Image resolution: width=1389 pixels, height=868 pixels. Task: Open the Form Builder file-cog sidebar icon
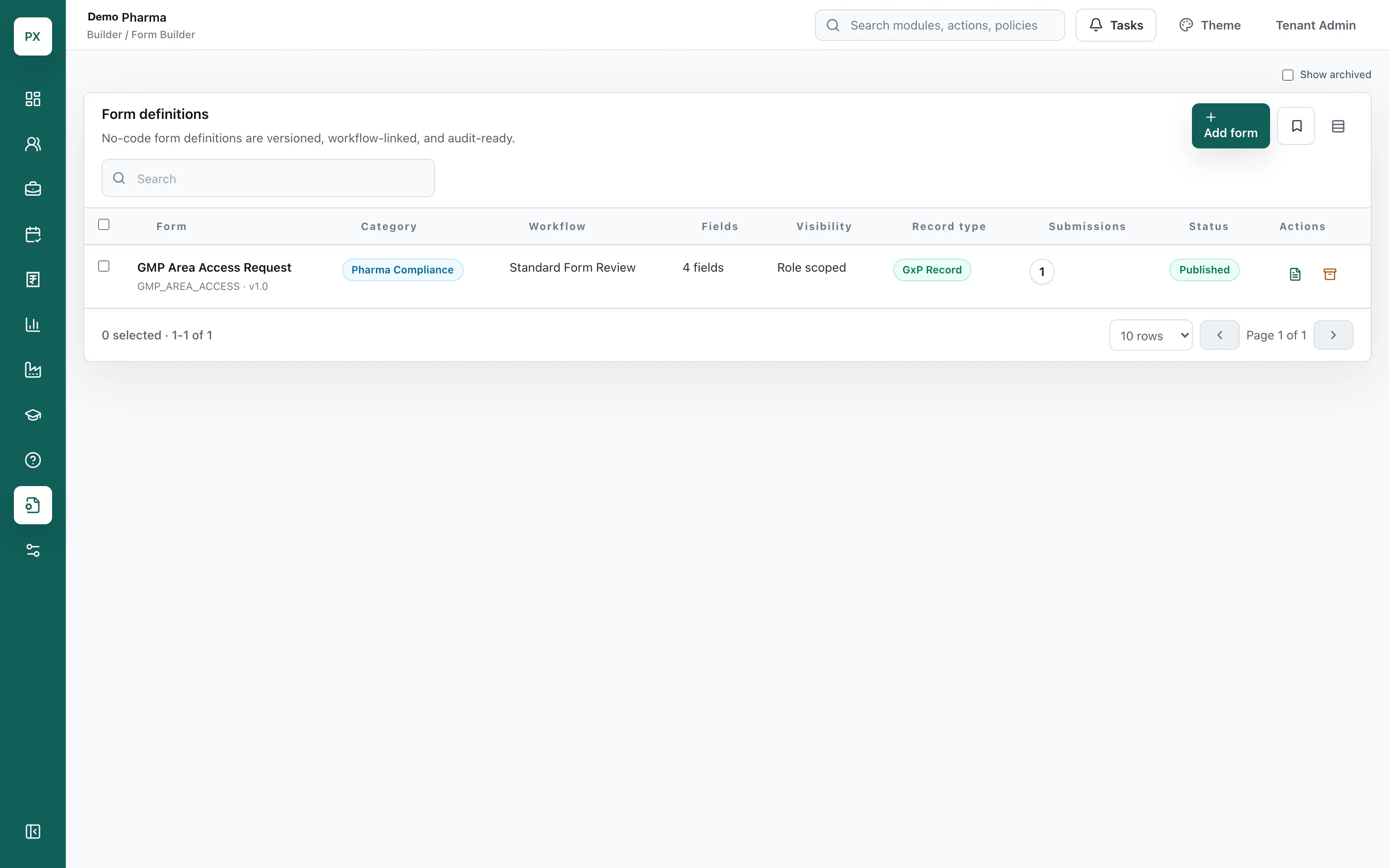coord(33,505)
